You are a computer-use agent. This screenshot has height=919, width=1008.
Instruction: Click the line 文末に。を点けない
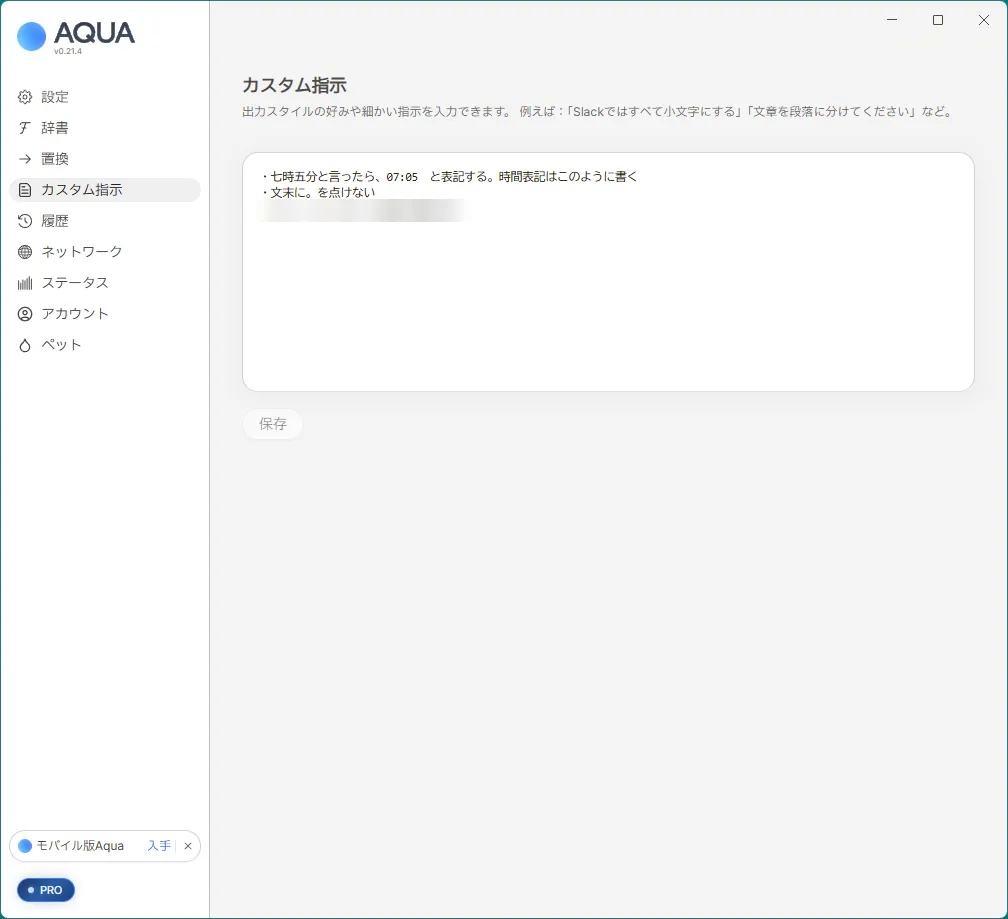click(x=318, y=193)
